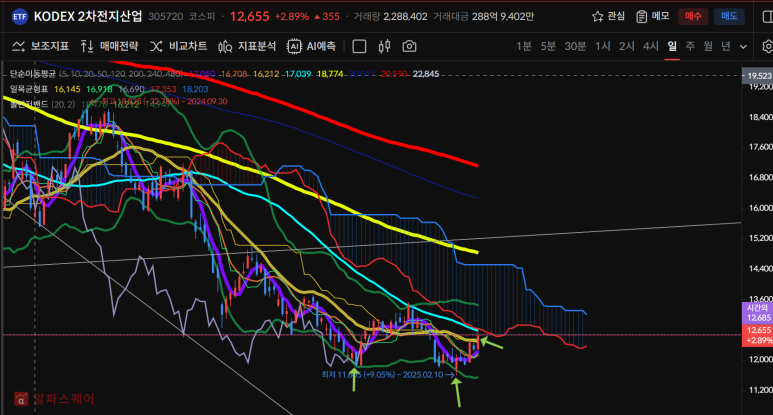This screenshot has height=415, width=773.
Task: Select the 1분 timeframe
Action: [x=524, y=46]
